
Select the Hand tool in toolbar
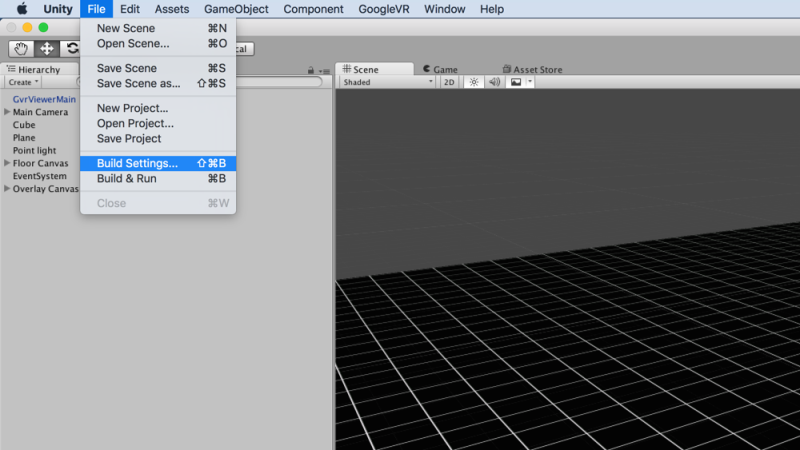coord(21,48)
